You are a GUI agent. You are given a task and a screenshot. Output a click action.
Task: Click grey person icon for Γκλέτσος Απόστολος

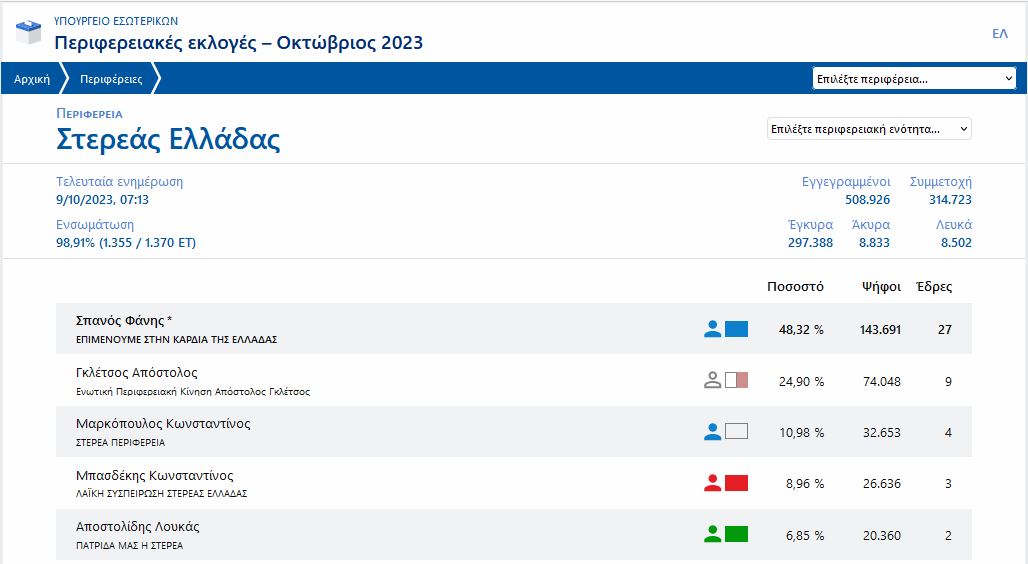tap(712, 380)
